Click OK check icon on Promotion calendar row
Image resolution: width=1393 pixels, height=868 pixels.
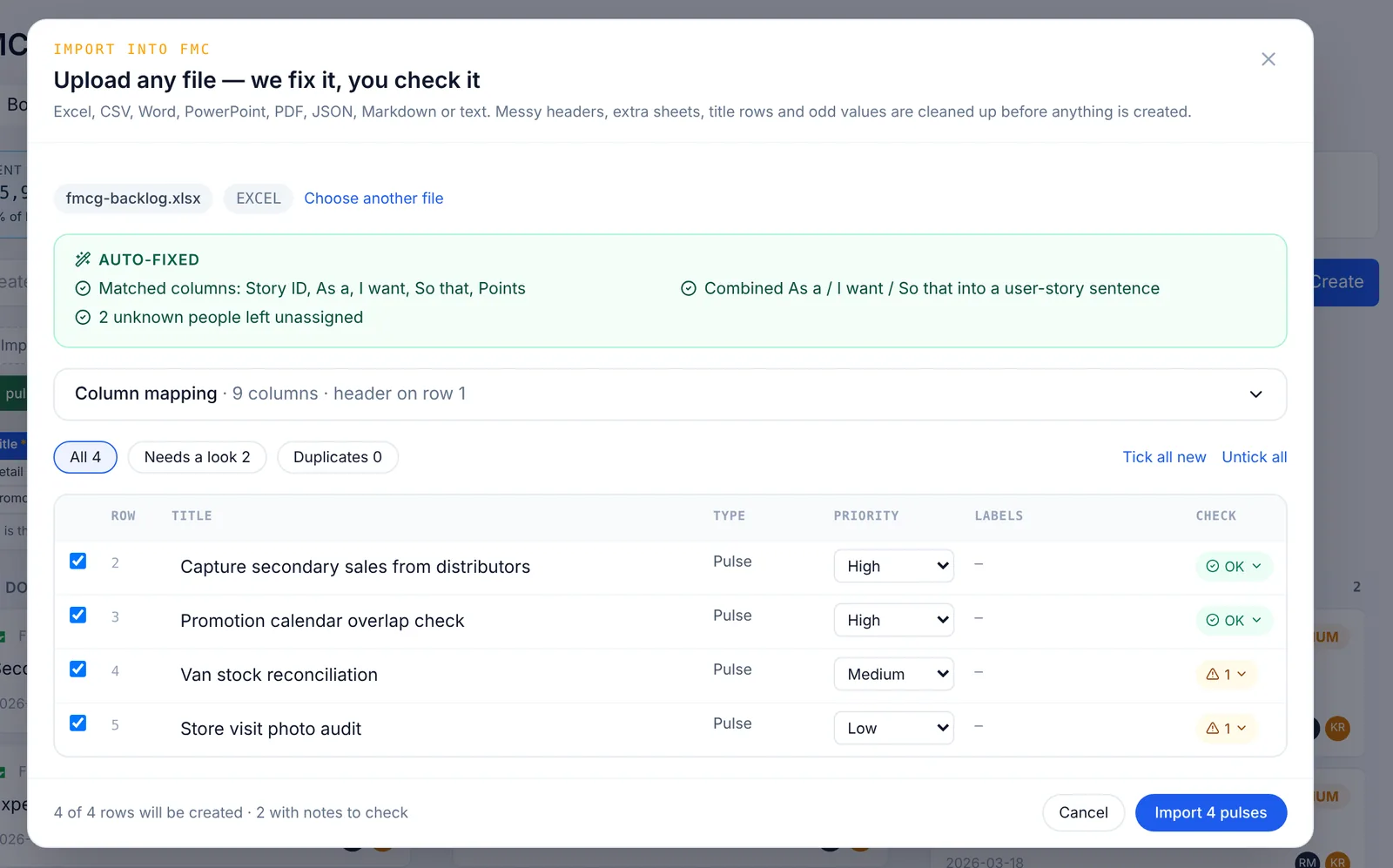pyautogui.click(x=1212, y=620)
